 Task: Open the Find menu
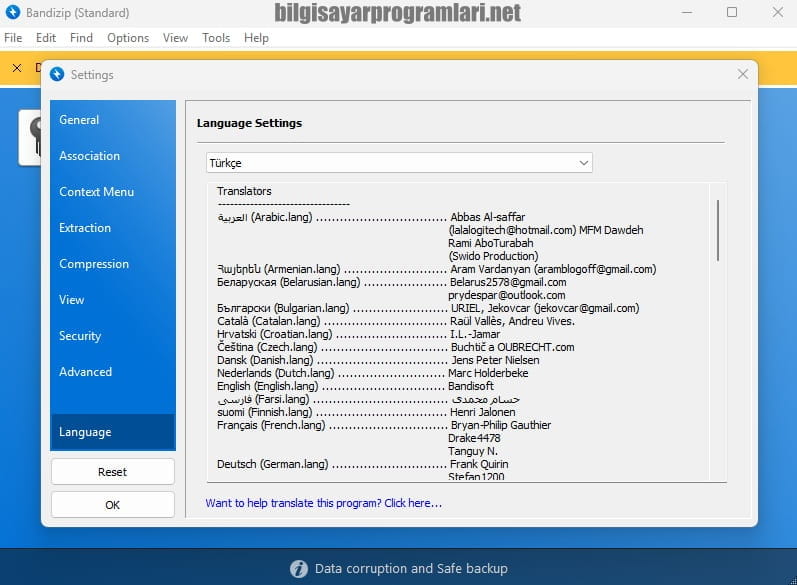[x=81, y=38]
